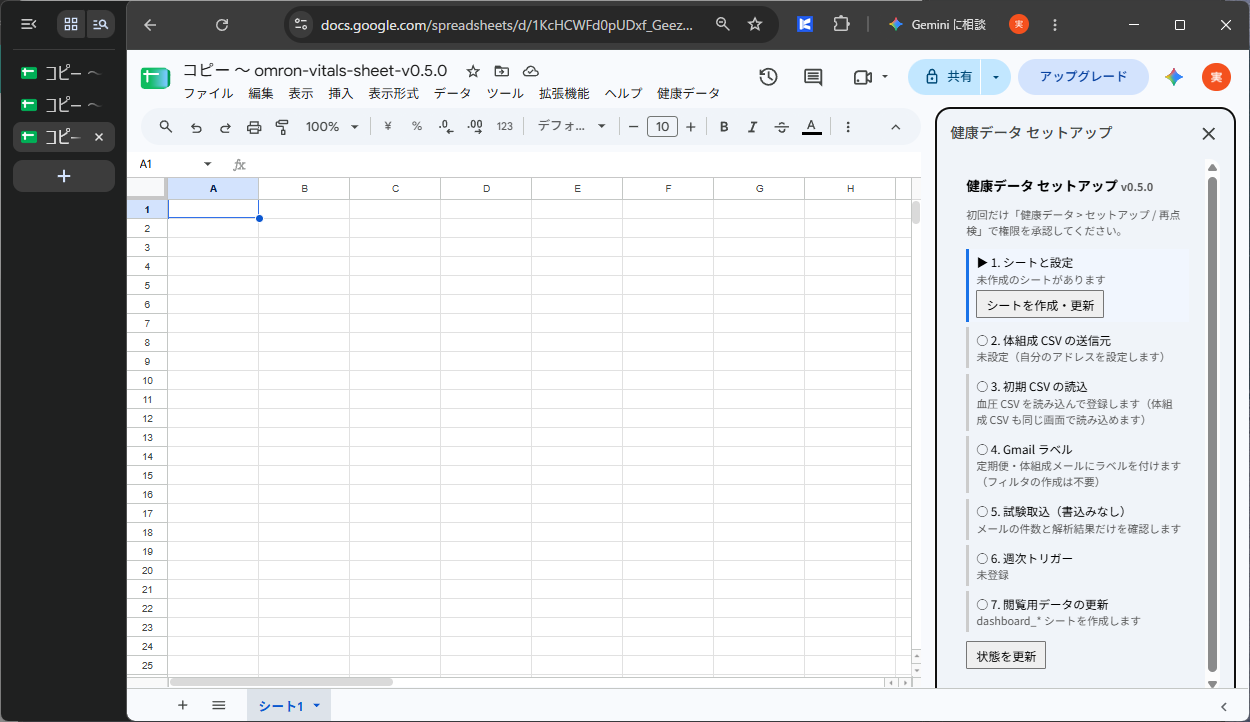Viewport: 1250px width, 722px height.
Task: Click the move to folder icon
Action: 502,71
